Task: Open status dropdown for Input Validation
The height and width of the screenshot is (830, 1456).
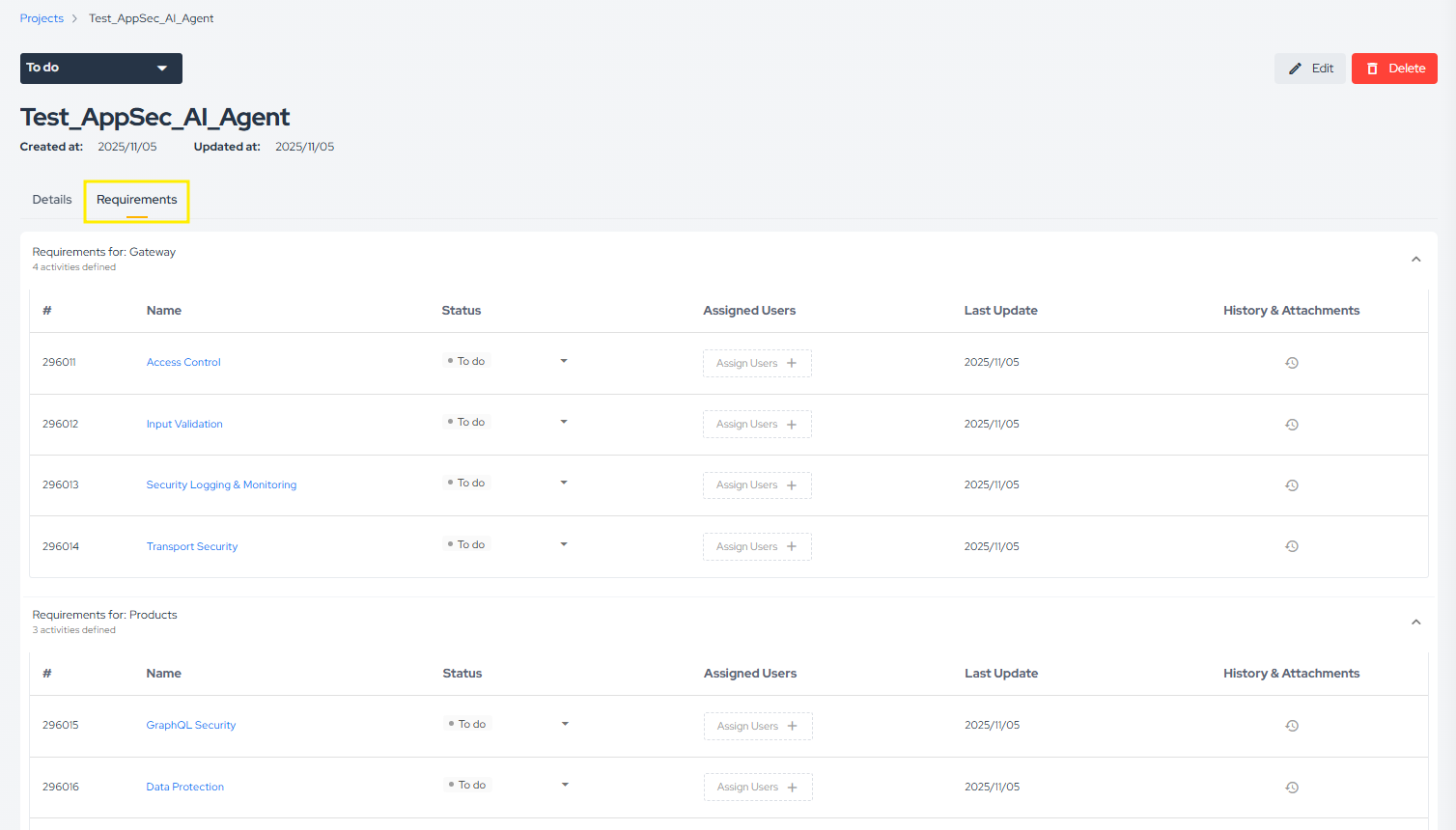Action: [564, 422]
